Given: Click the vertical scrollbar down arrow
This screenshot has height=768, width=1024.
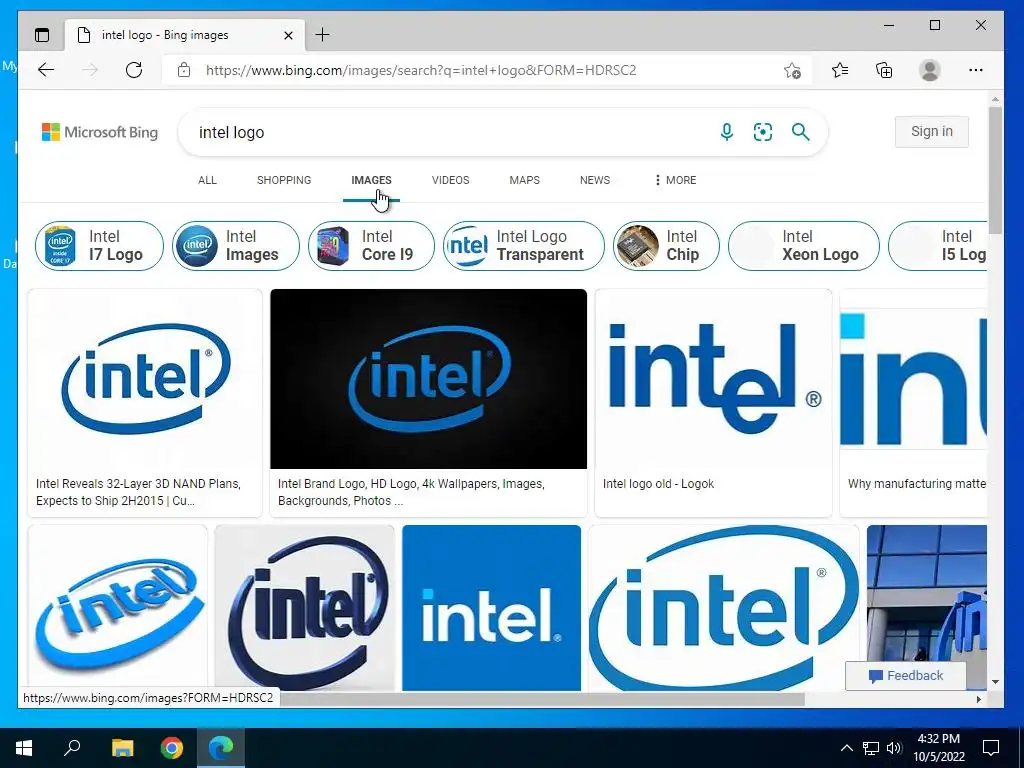Looking at the screenshot, I should click(x=995, y=682).
